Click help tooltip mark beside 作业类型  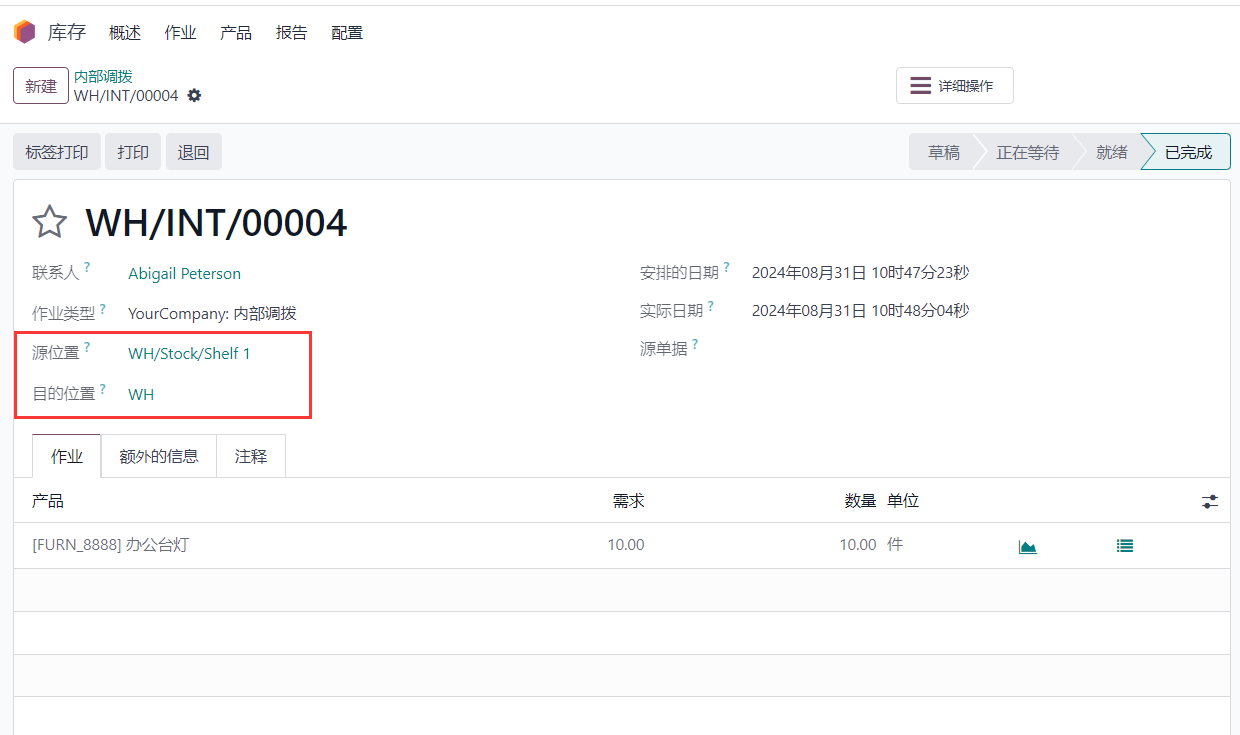click(103, 308)
